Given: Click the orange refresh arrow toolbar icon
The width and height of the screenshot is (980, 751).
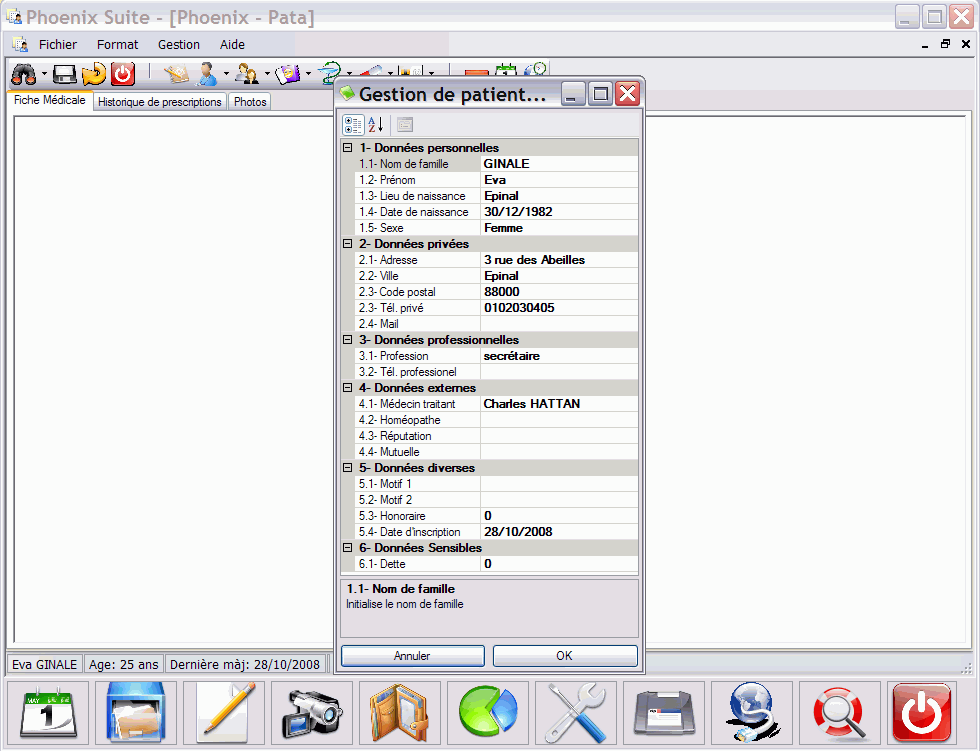Looking at the screenshot, I should point(94,74).
